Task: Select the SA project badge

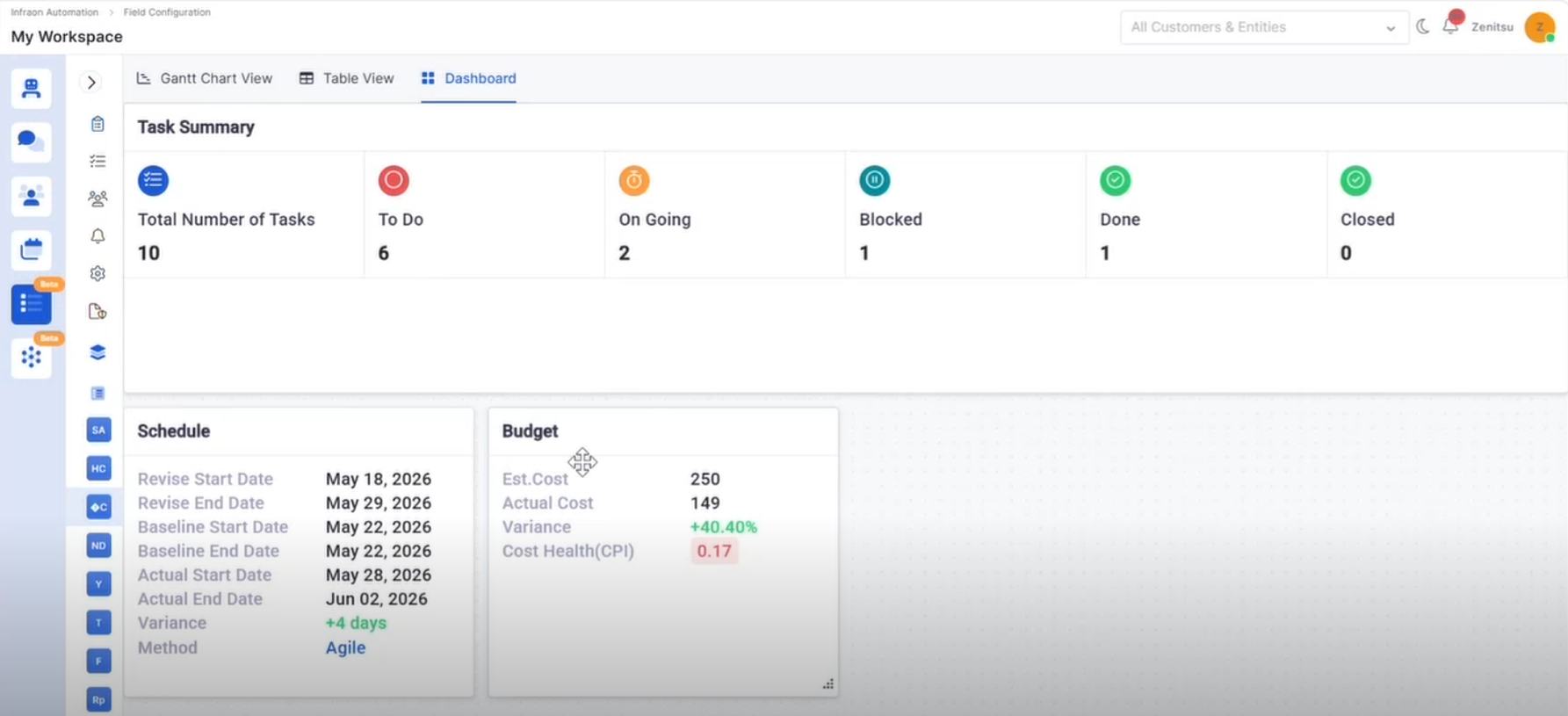Action: pos(98,430)
